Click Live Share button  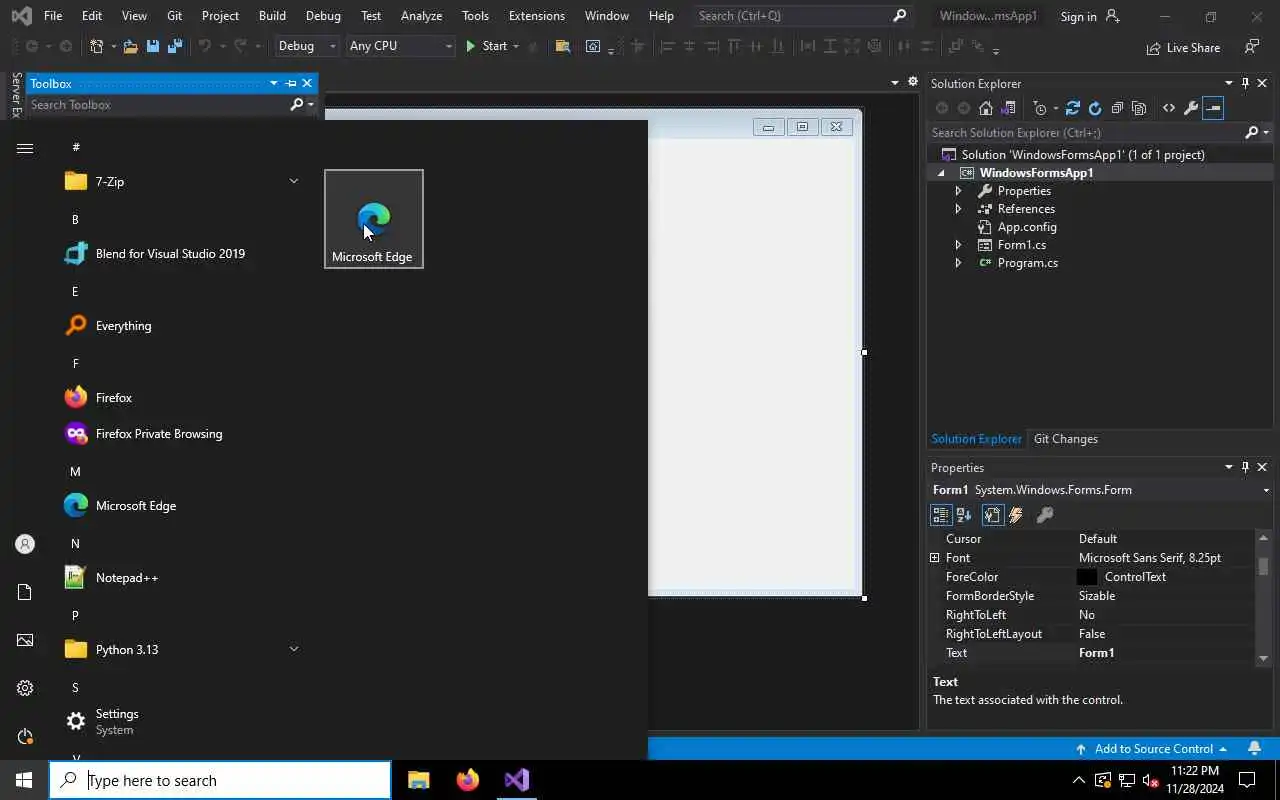coord(1183,47)
